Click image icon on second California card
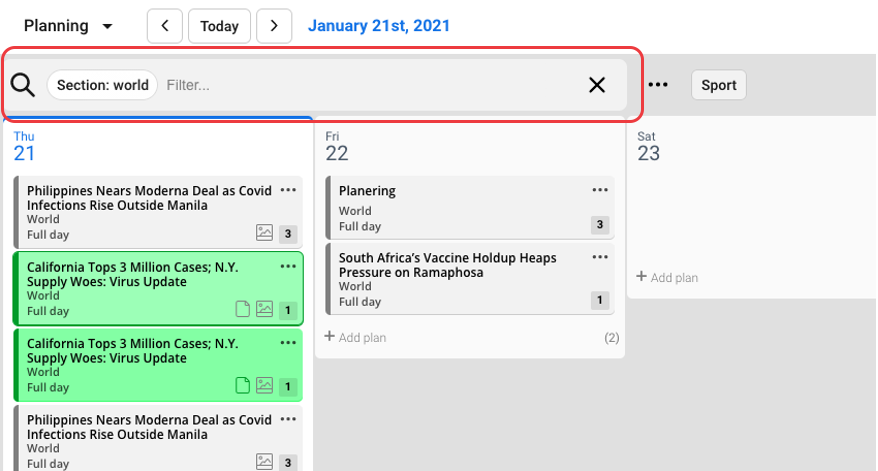Viewport: 878px width, 471px height. [264, 385]
